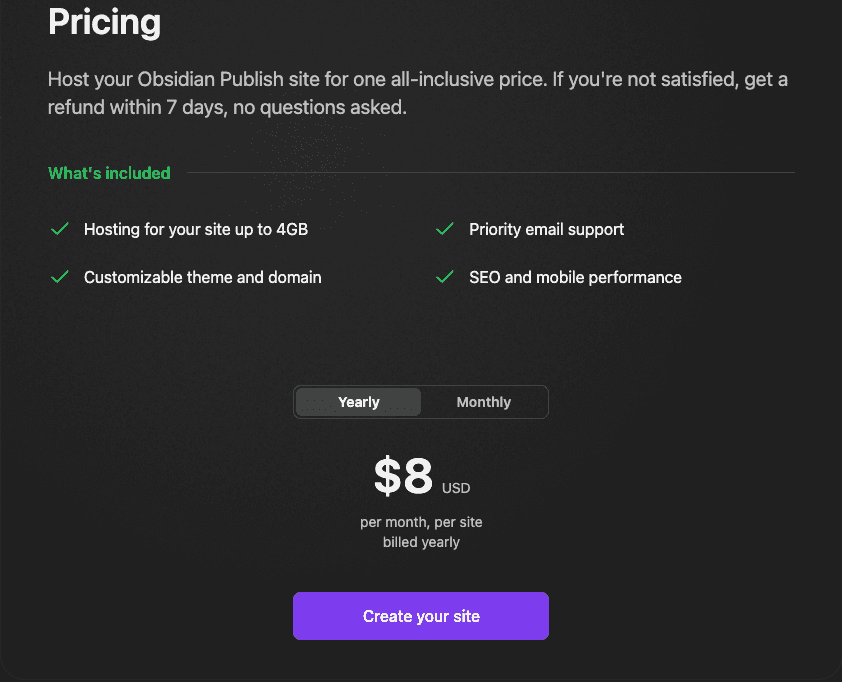Click the billed yearly note

(421, 542)
